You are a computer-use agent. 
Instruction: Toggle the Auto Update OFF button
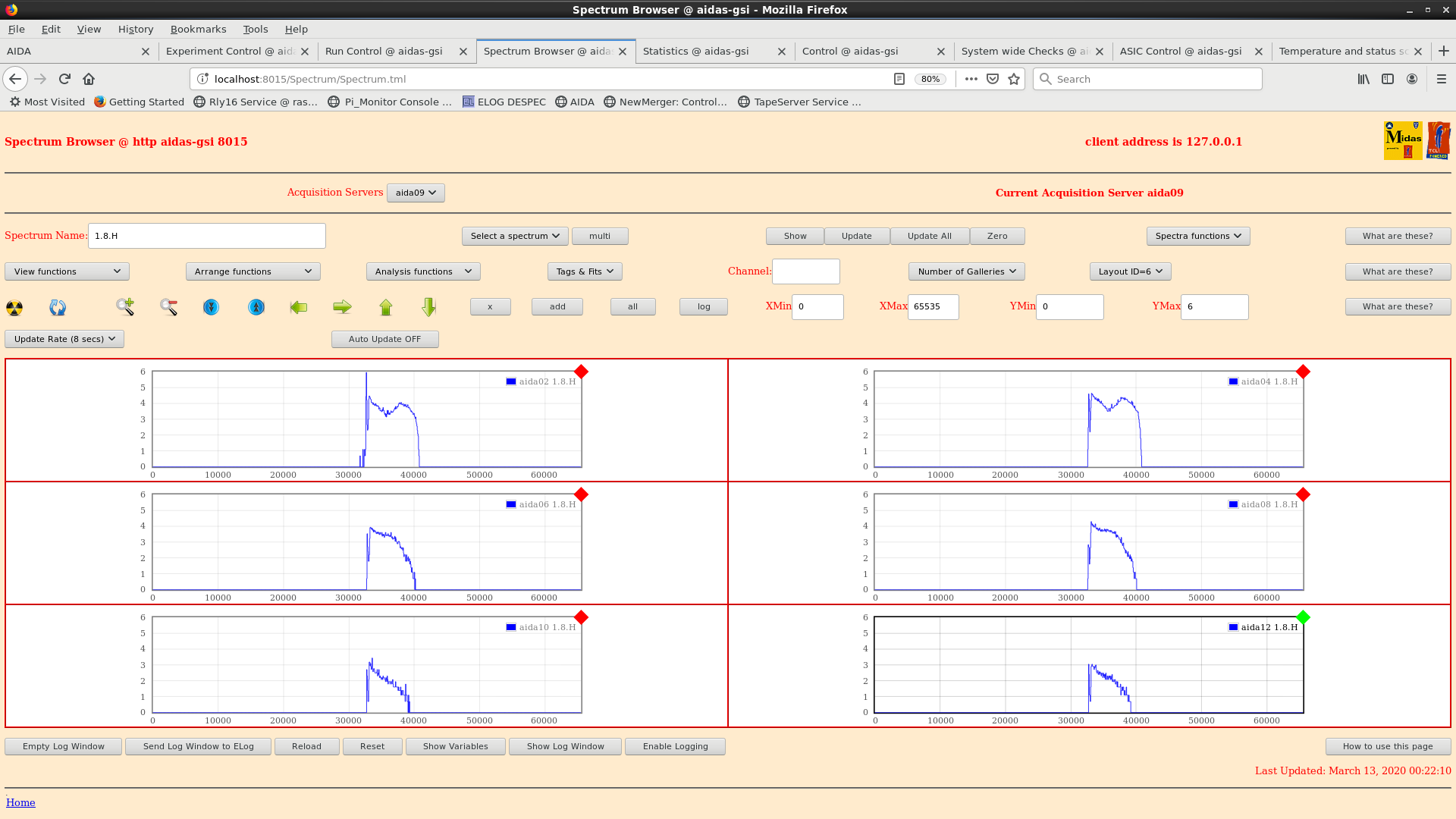point(384,339)
